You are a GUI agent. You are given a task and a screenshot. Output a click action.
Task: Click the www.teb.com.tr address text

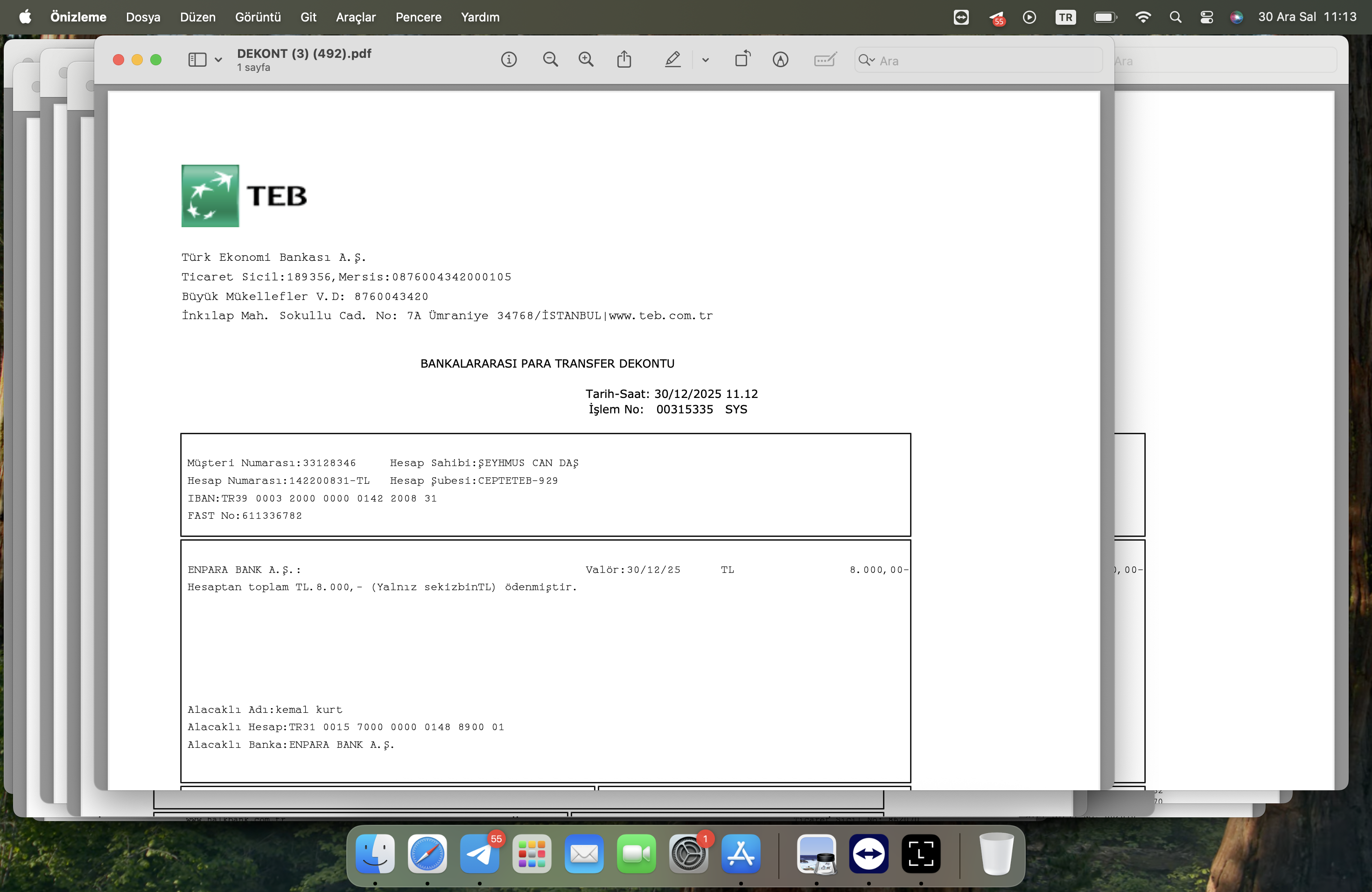pyautogui.click(x=661, y=316)
